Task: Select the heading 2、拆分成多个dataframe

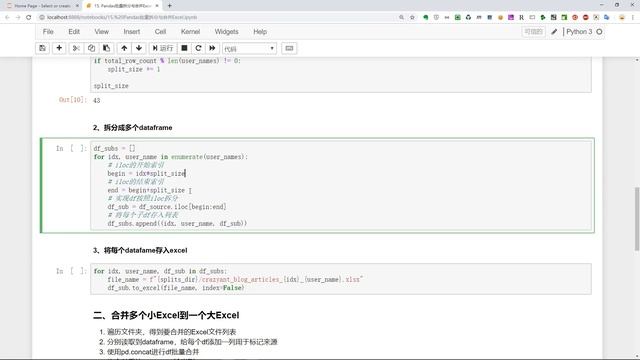Action: 132,127
